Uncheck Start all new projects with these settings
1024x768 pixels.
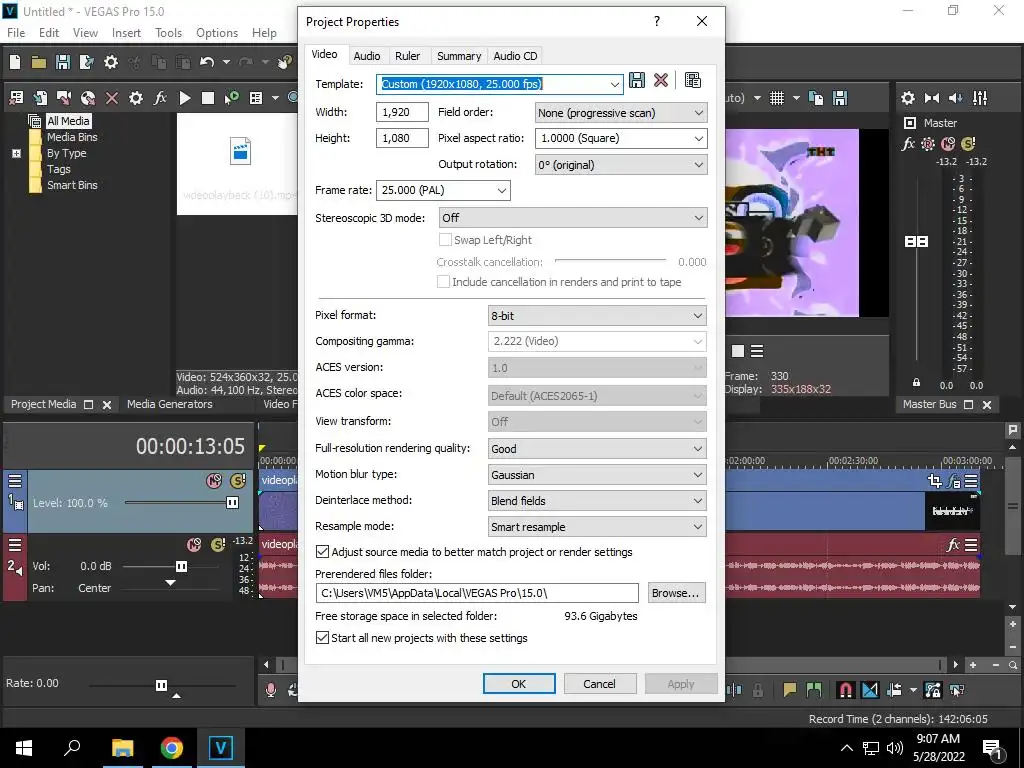pos(322,637)
